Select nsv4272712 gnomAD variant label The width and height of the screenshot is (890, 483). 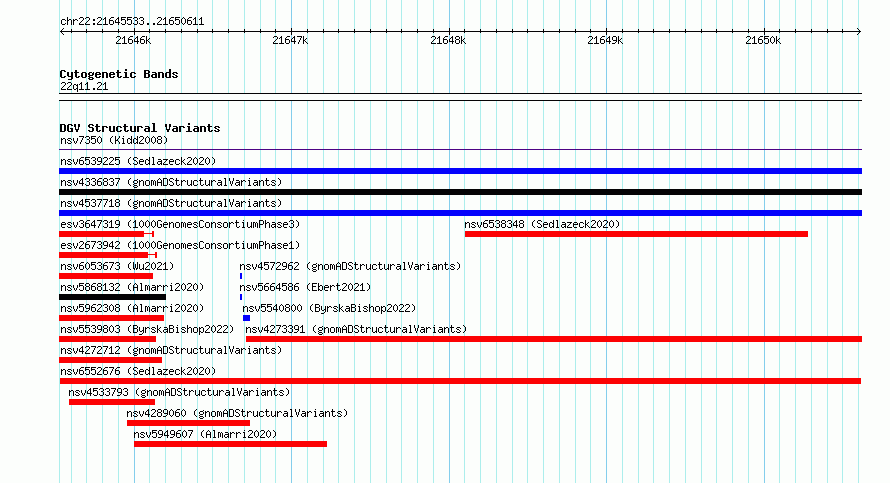point(171,350)
